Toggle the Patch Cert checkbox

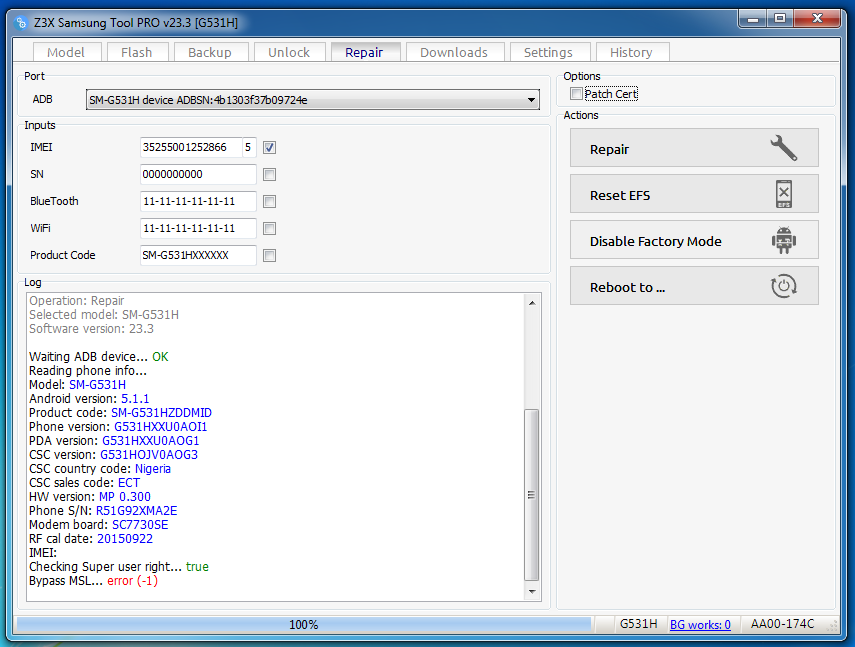576,94
